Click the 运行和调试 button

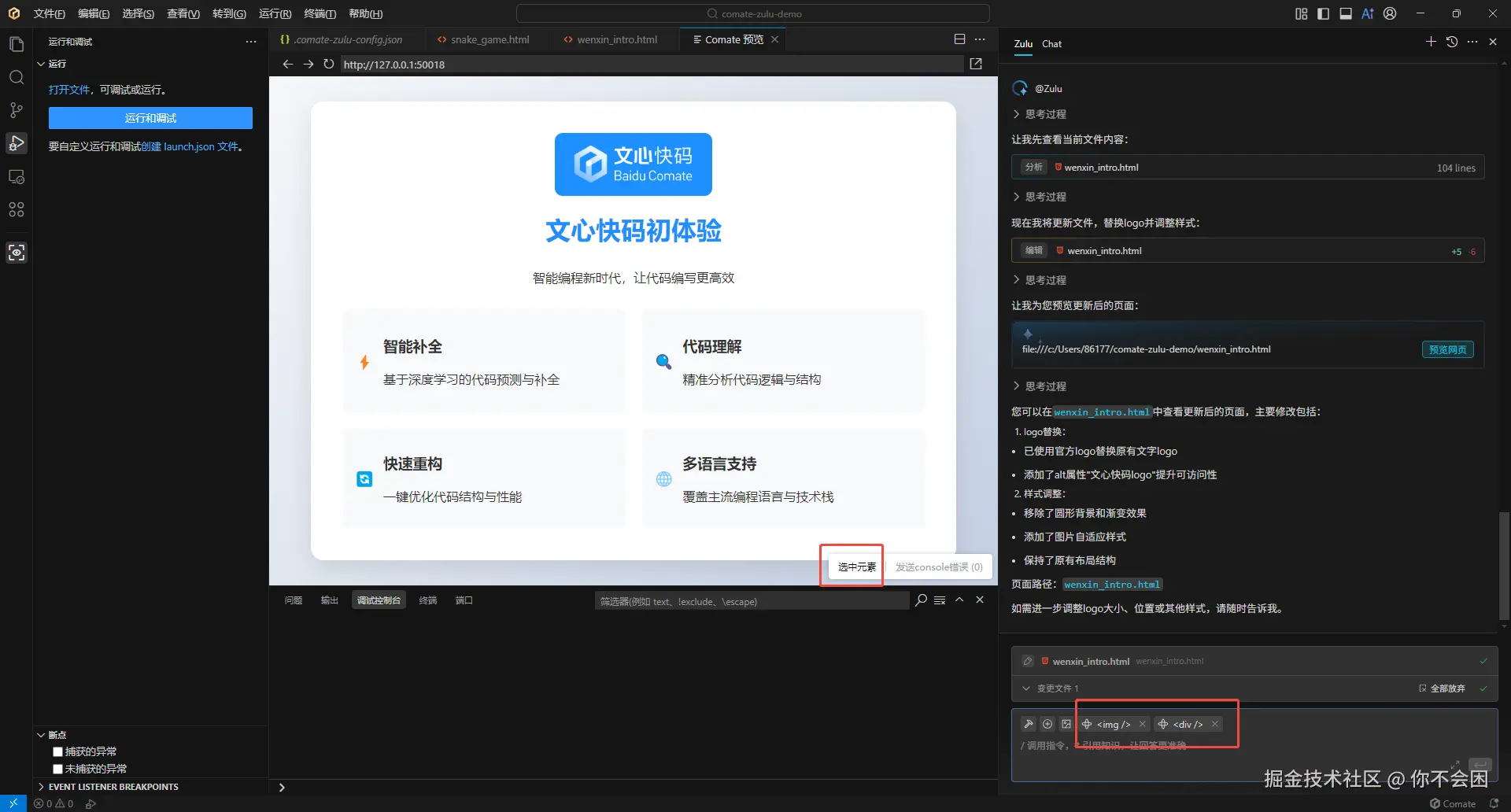(150, 118)
